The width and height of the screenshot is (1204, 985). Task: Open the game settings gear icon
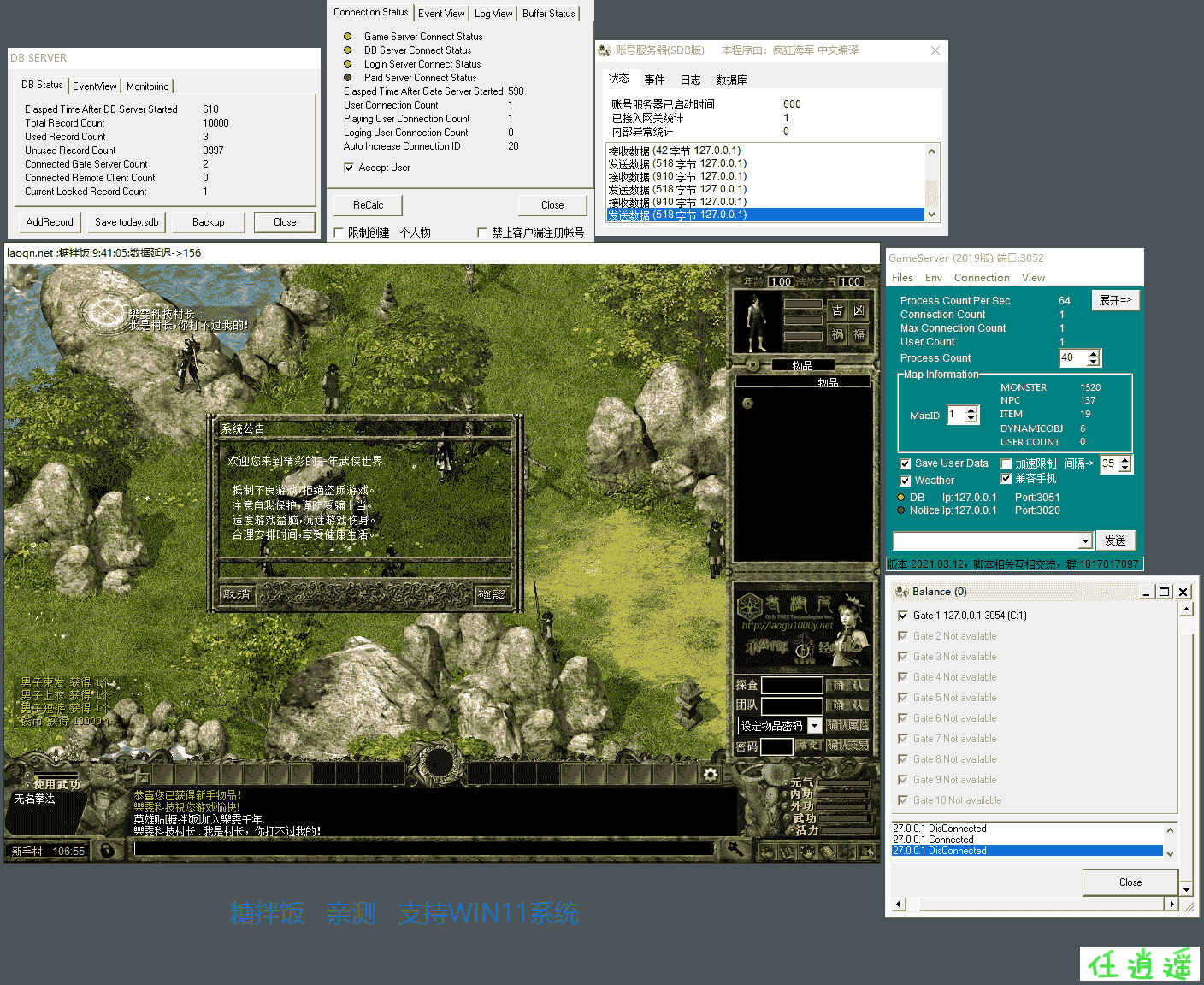(x=711, y=774)
